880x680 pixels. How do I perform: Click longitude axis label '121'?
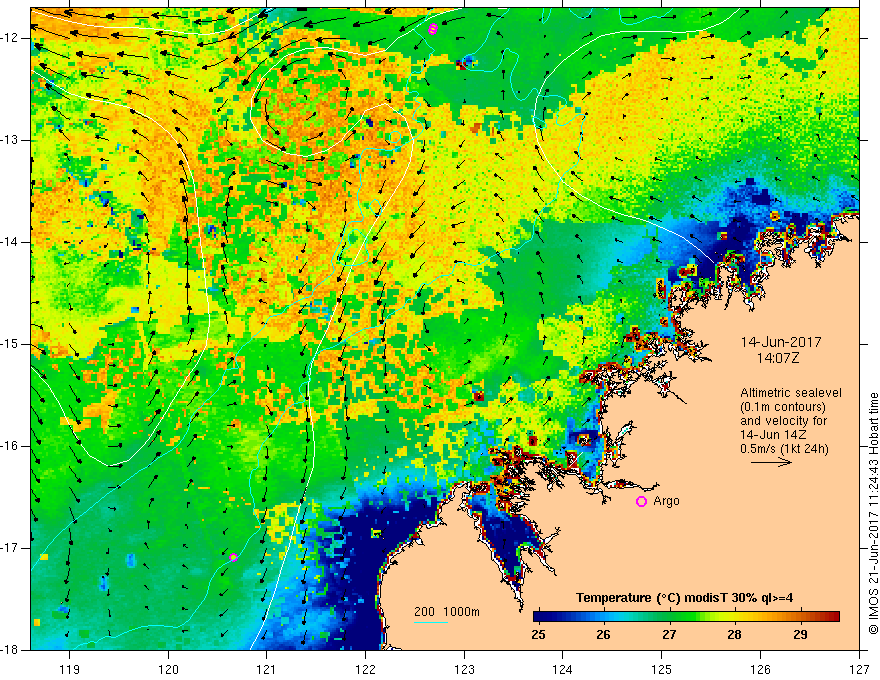(267, 669)
